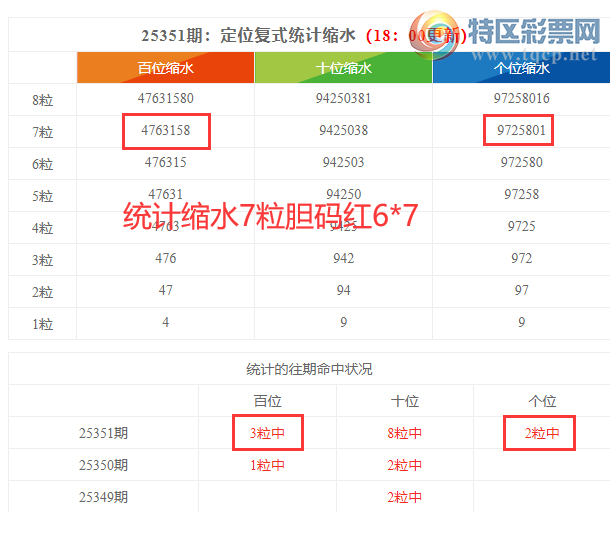Select the value 9725801
This screenshot has height=550, width=610.
click(x=521, y=130)
